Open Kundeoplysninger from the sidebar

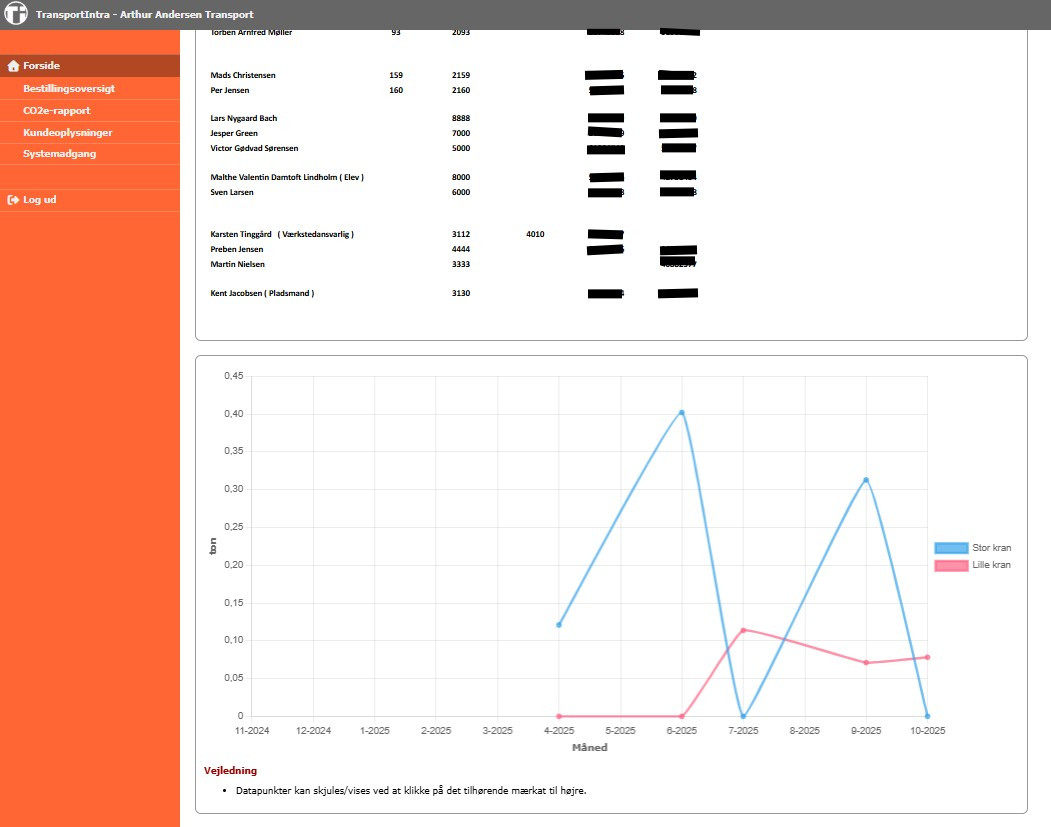pyautogui.click(x=68, y=132)
